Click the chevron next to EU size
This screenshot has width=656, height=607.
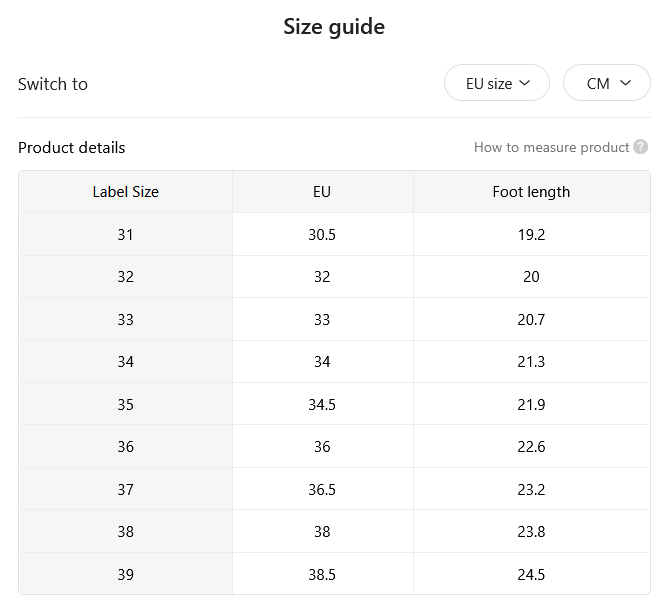click(x=525, y=83)
